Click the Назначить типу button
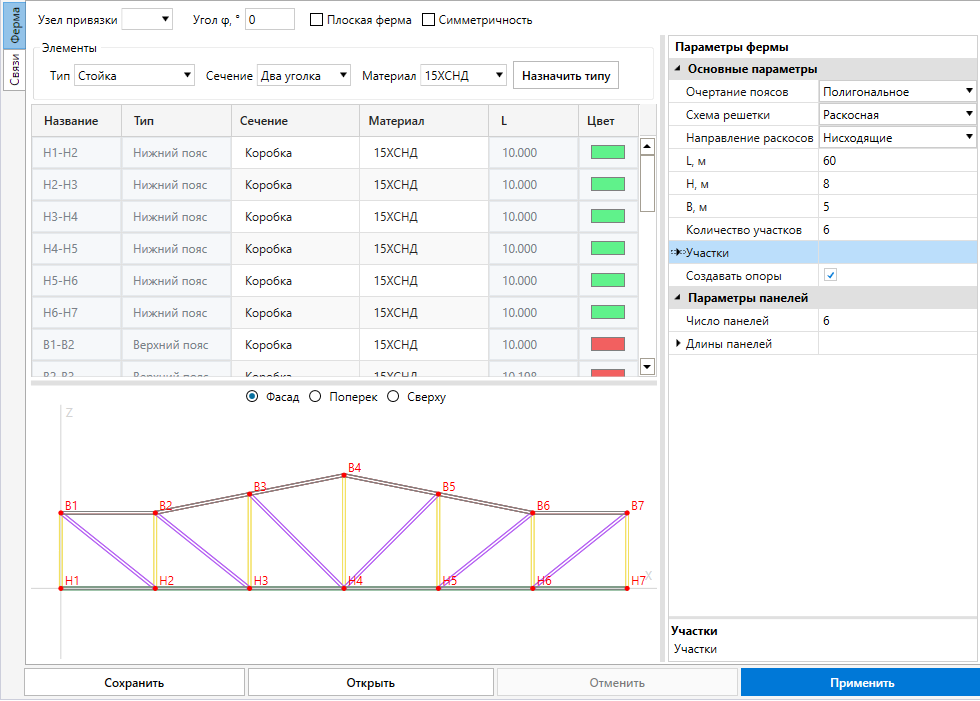The width and height of the screenshot is (980, 701). point(566,76)
